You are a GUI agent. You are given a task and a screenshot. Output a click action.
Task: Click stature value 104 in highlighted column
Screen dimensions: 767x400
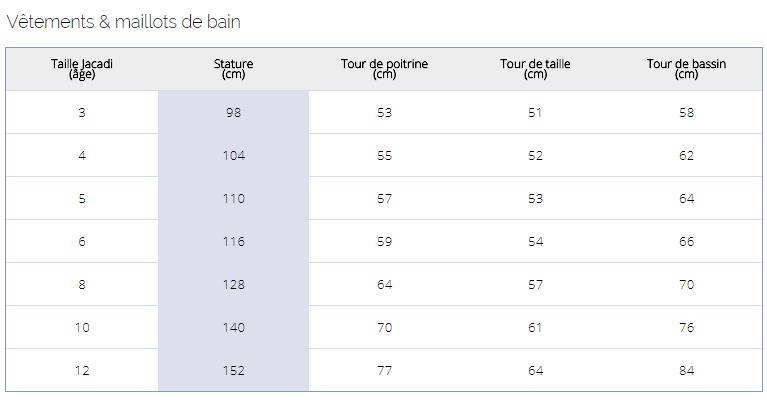233,156
